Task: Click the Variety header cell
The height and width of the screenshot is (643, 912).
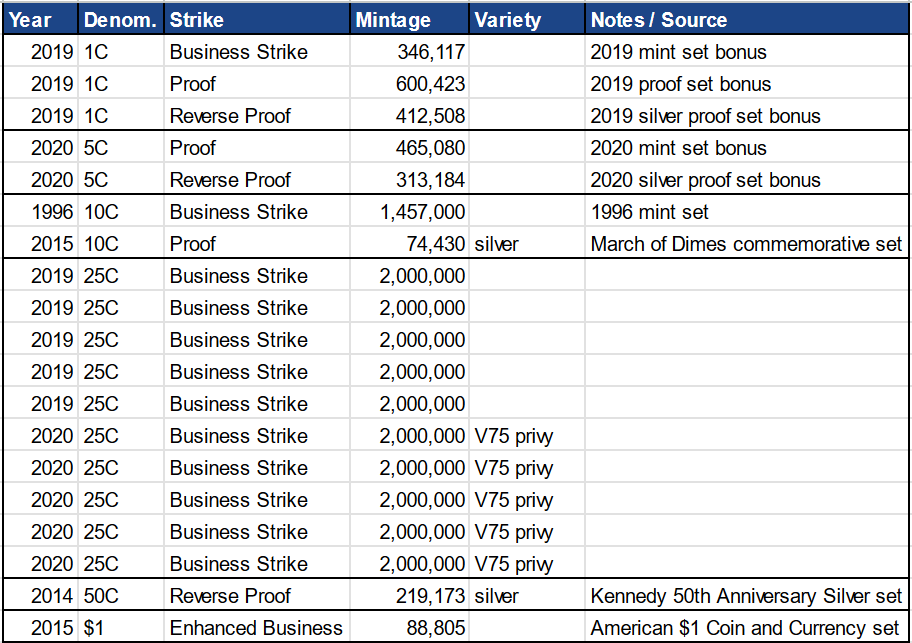Action: [526, 20]
